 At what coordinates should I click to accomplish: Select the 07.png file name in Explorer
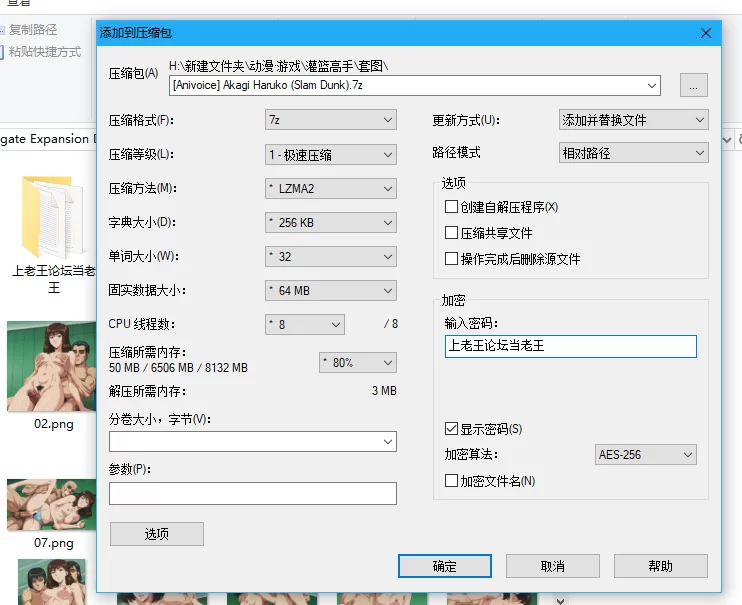53,543
